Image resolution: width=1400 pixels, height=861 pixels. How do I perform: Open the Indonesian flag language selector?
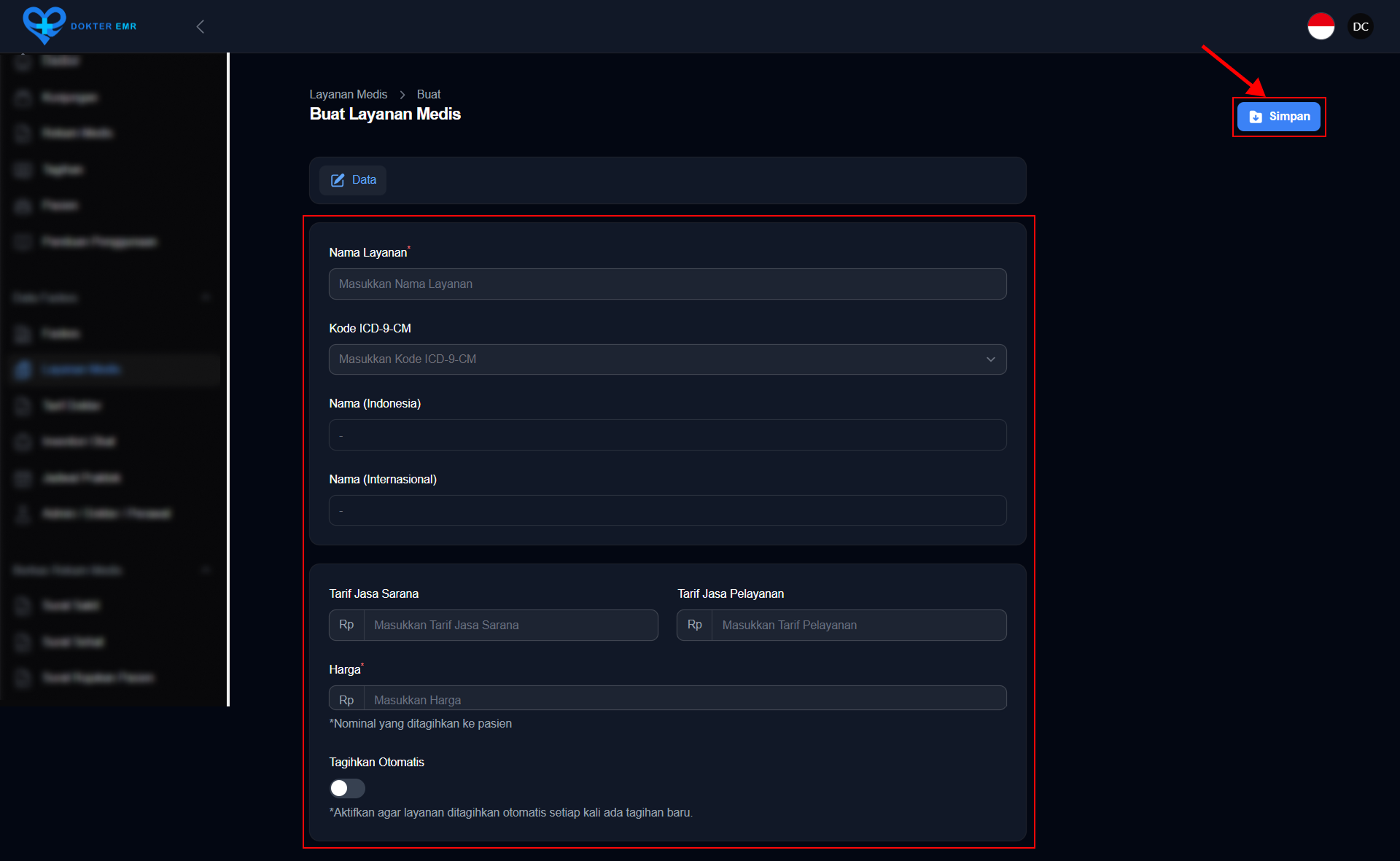pos(1321,26)
